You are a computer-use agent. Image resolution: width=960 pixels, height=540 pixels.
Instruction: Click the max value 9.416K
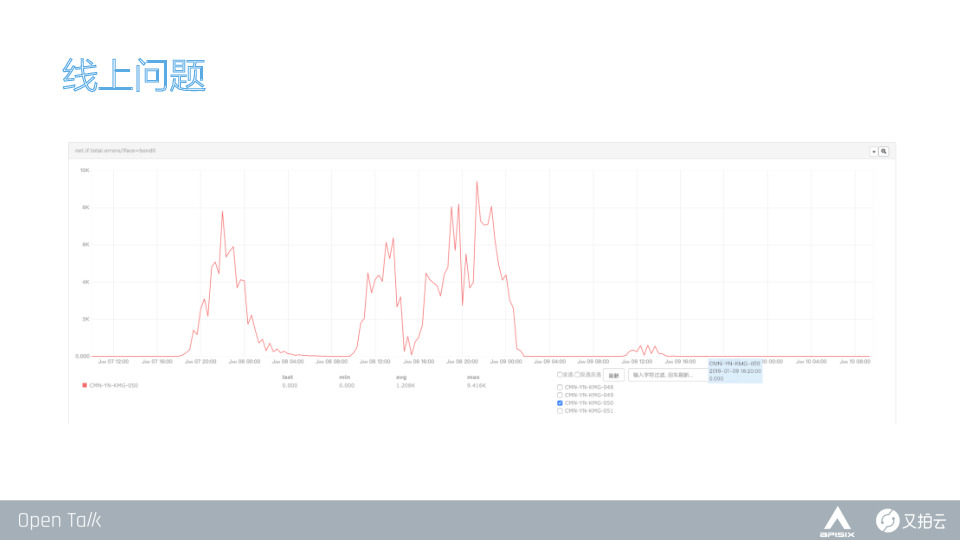pyautogui.click(x=476, y=386)
